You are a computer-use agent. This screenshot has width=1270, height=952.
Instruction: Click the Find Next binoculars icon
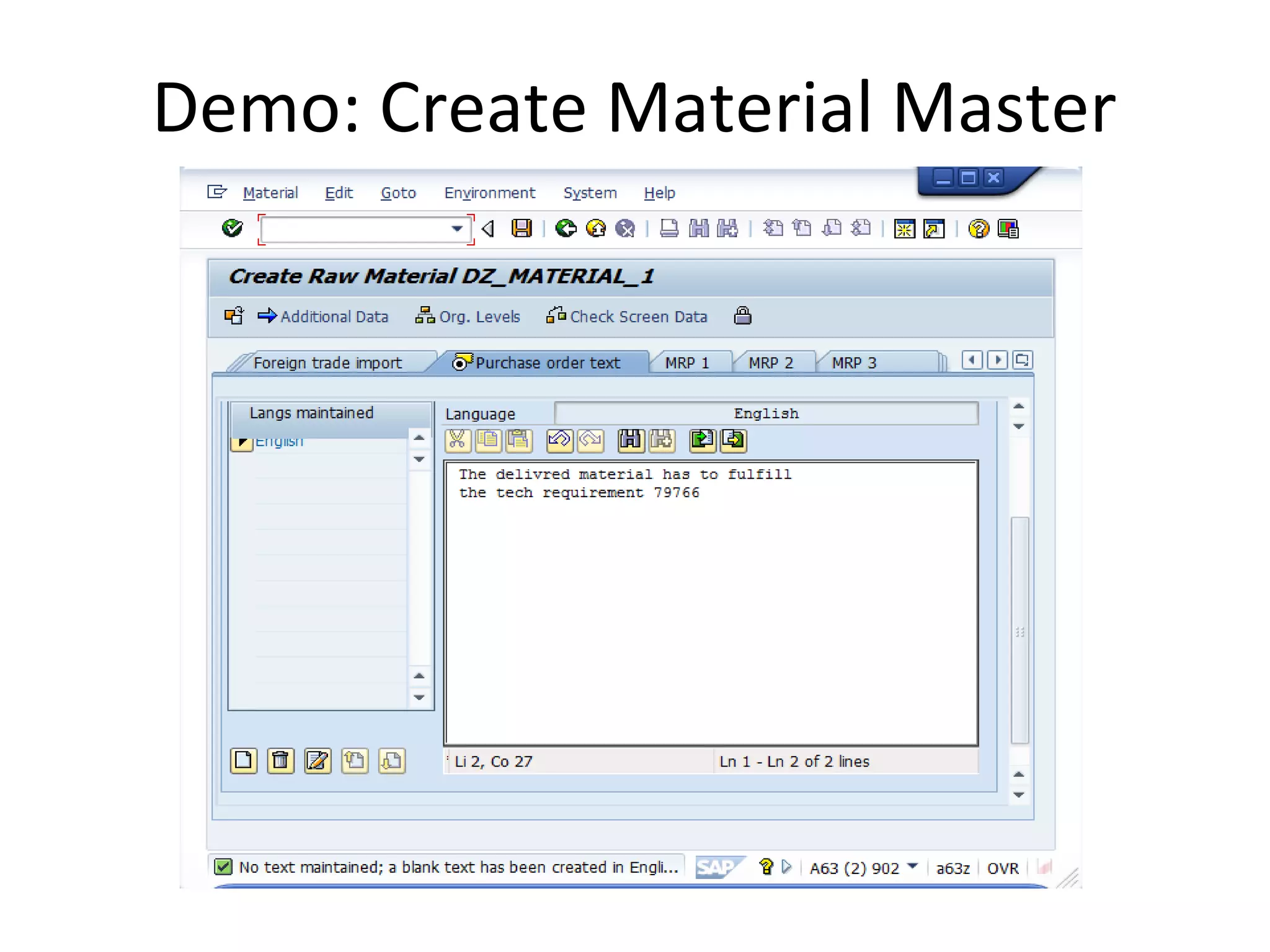tap(728, 229)
